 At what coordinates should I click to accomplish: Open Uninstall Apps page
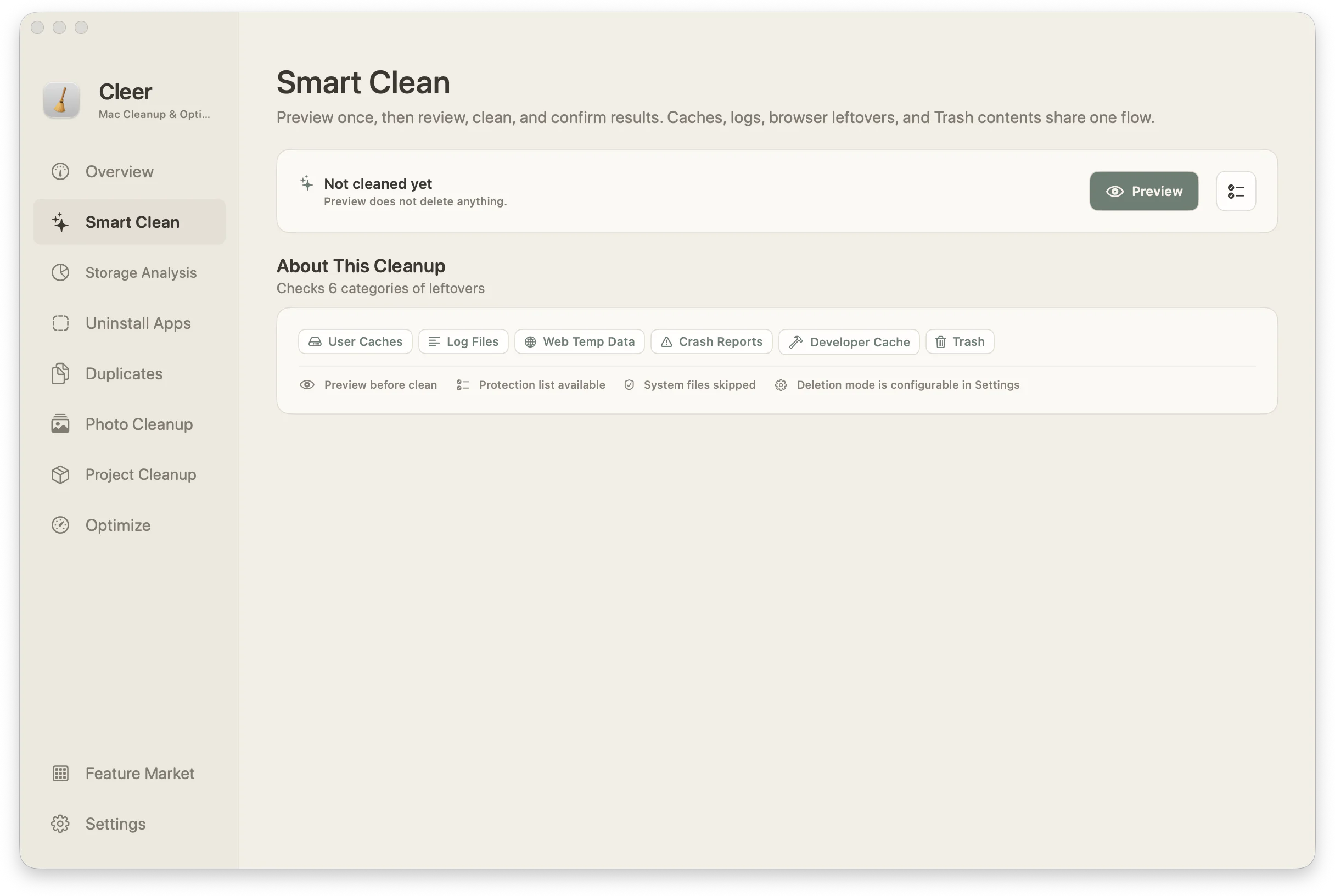point(130,323)
